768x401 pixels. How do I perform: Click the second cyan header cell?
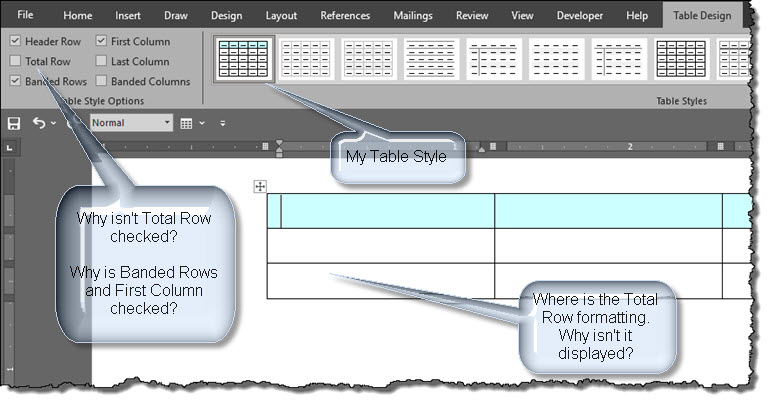[608, 211]
